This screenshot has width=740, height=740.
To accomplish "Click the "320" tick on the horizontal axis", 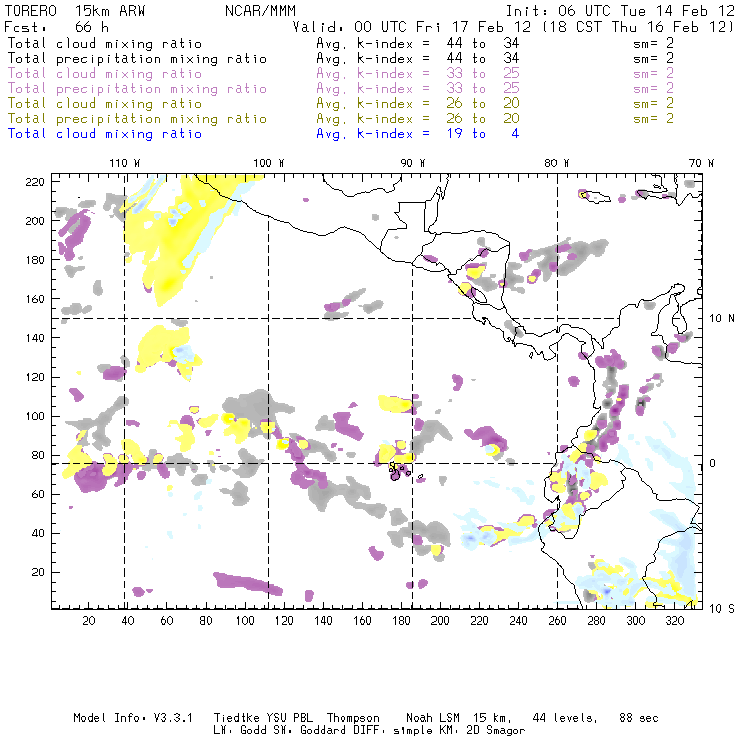I will point(674,621).
